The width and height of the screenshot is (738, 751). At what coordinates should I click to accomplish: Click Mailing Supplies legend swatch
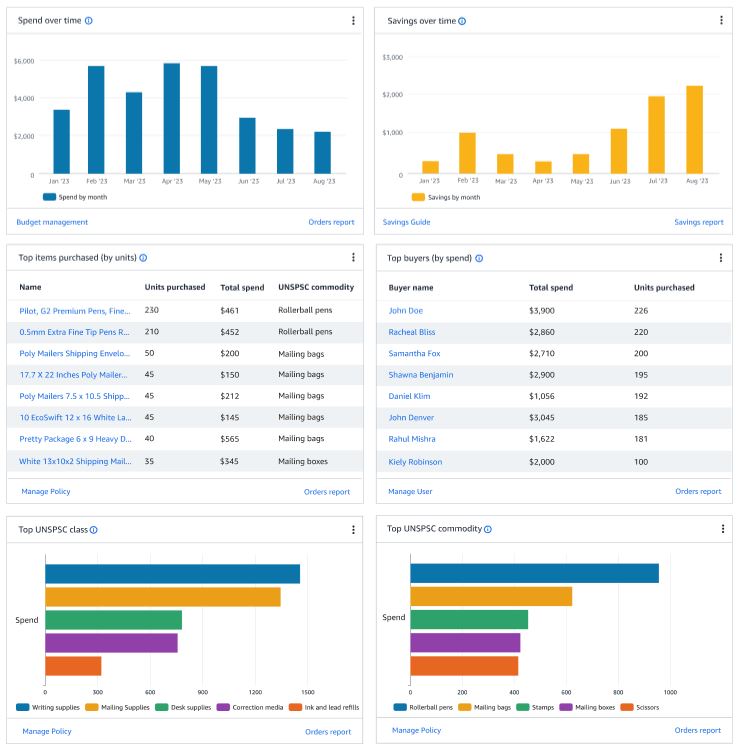click(91, 707)
